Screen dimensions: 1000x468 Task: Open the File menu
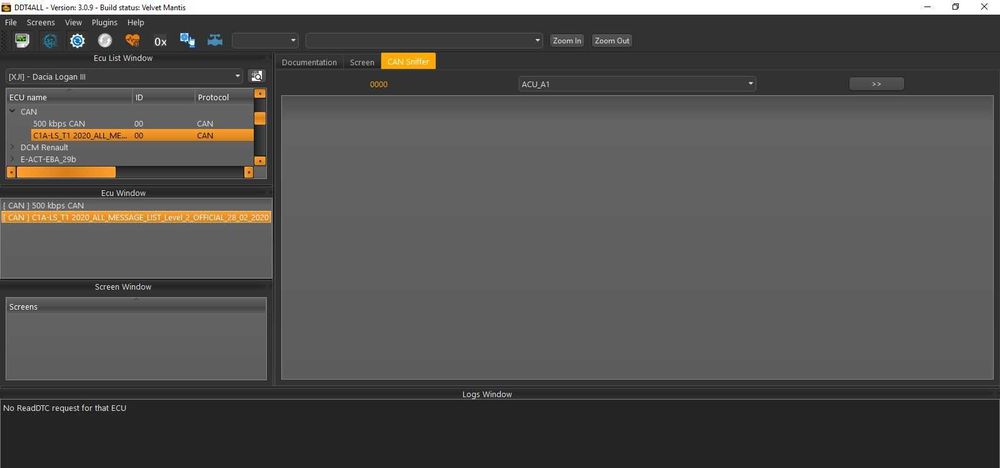(10, 22)
